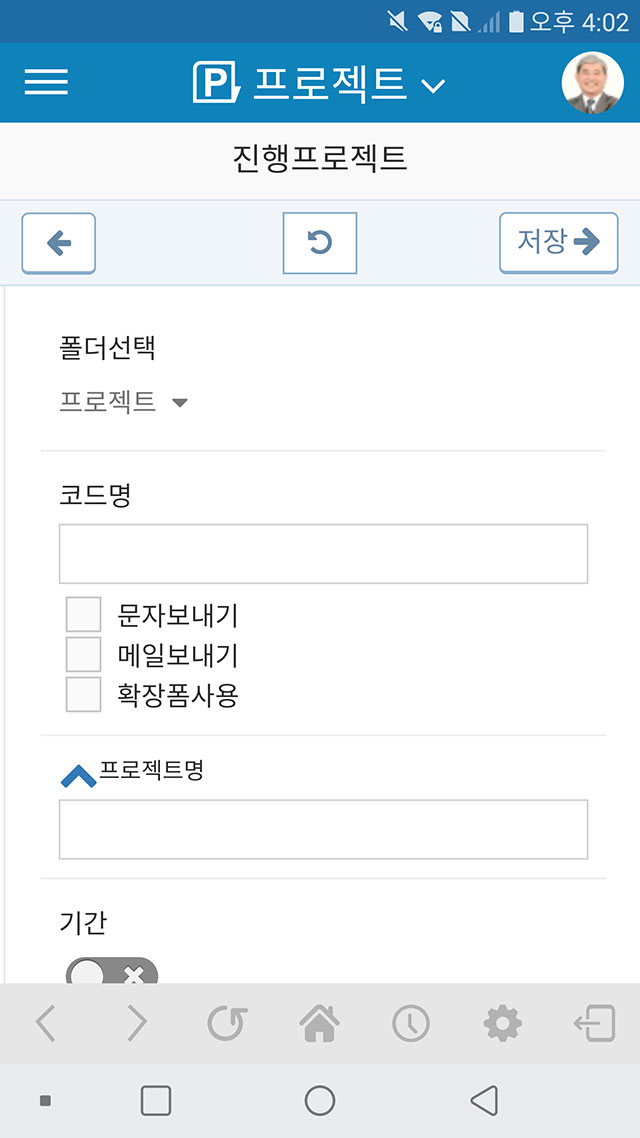Open the user profile photo
The height and width of the screenshot is (1138, 640).
click(592, 82)
